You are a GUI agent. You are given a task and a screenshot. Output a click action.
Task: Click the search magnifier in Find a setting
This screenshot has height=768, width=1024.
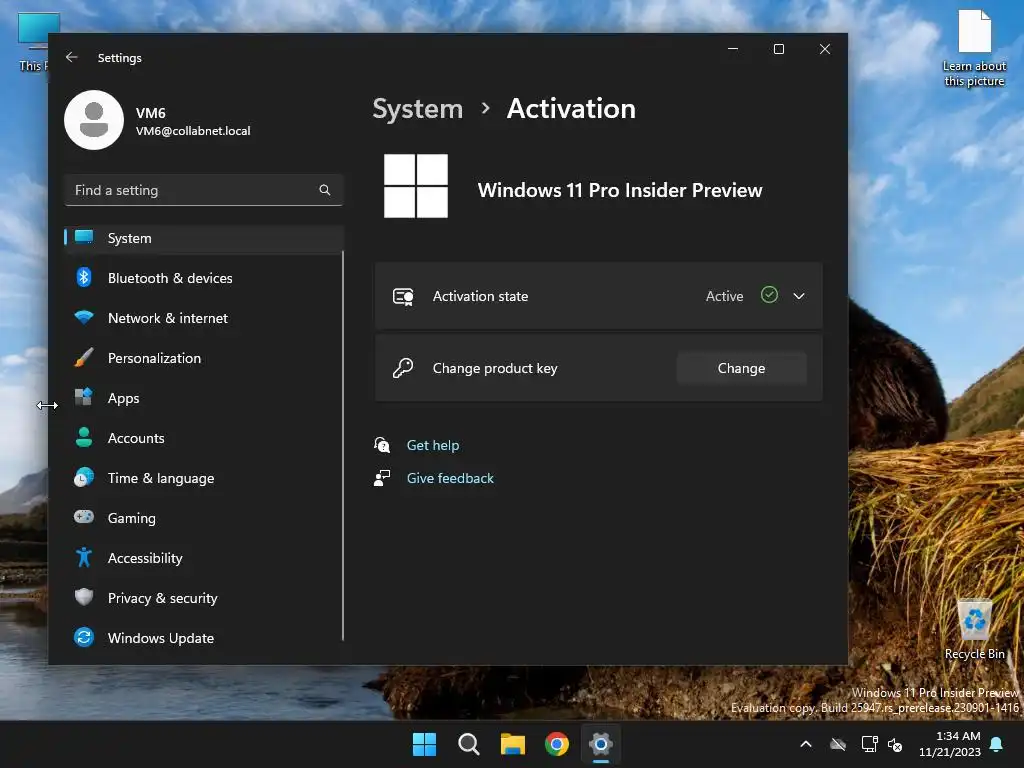(325, 190)
